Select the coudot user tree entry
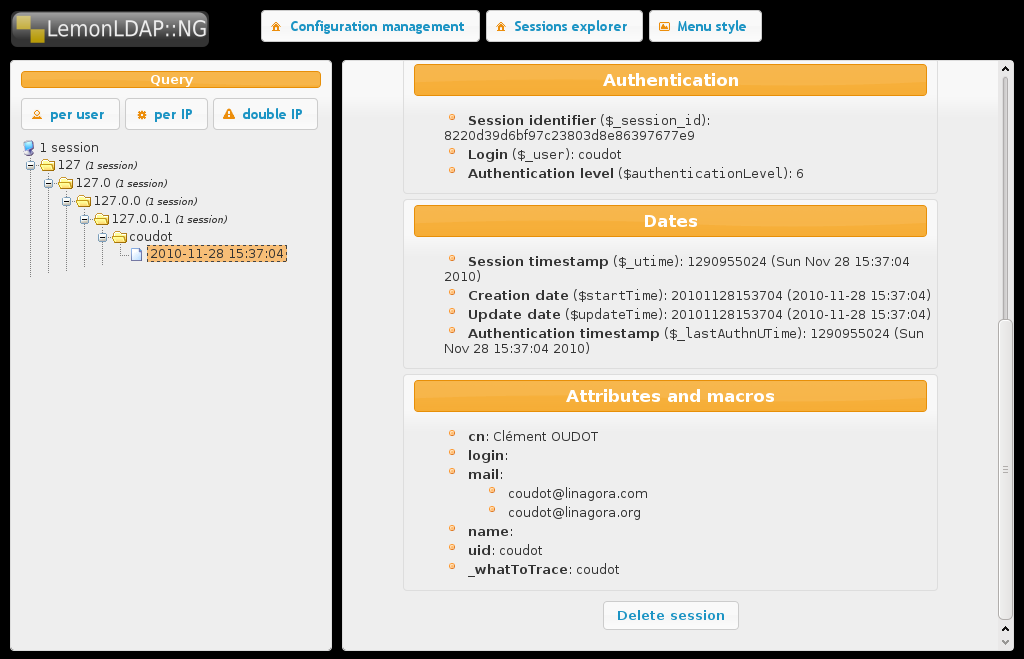The width and height of the screenshot is (1024, 659). click(151, 236)
